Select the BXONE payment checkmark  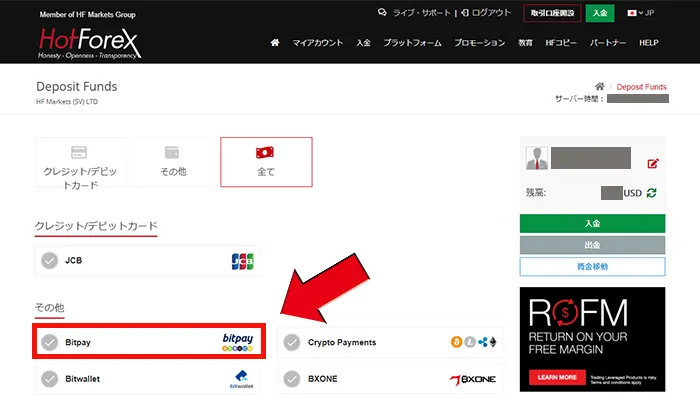[x=292, y=379]
